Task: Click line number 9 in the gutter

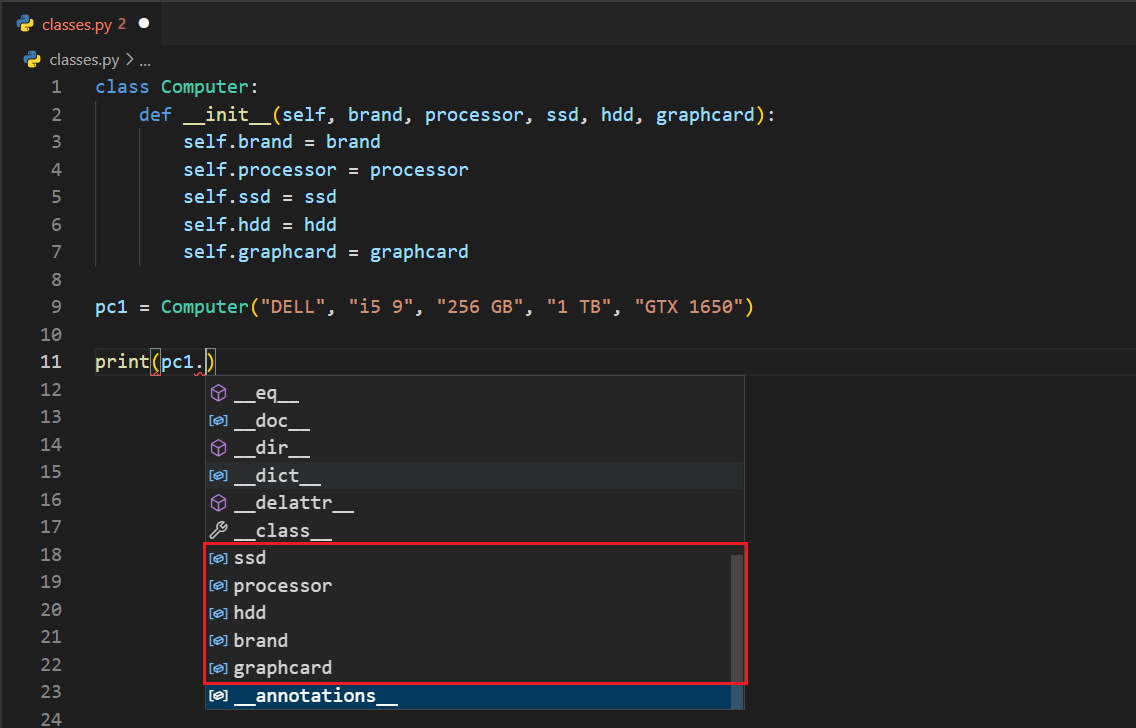Action: [55, 307]
